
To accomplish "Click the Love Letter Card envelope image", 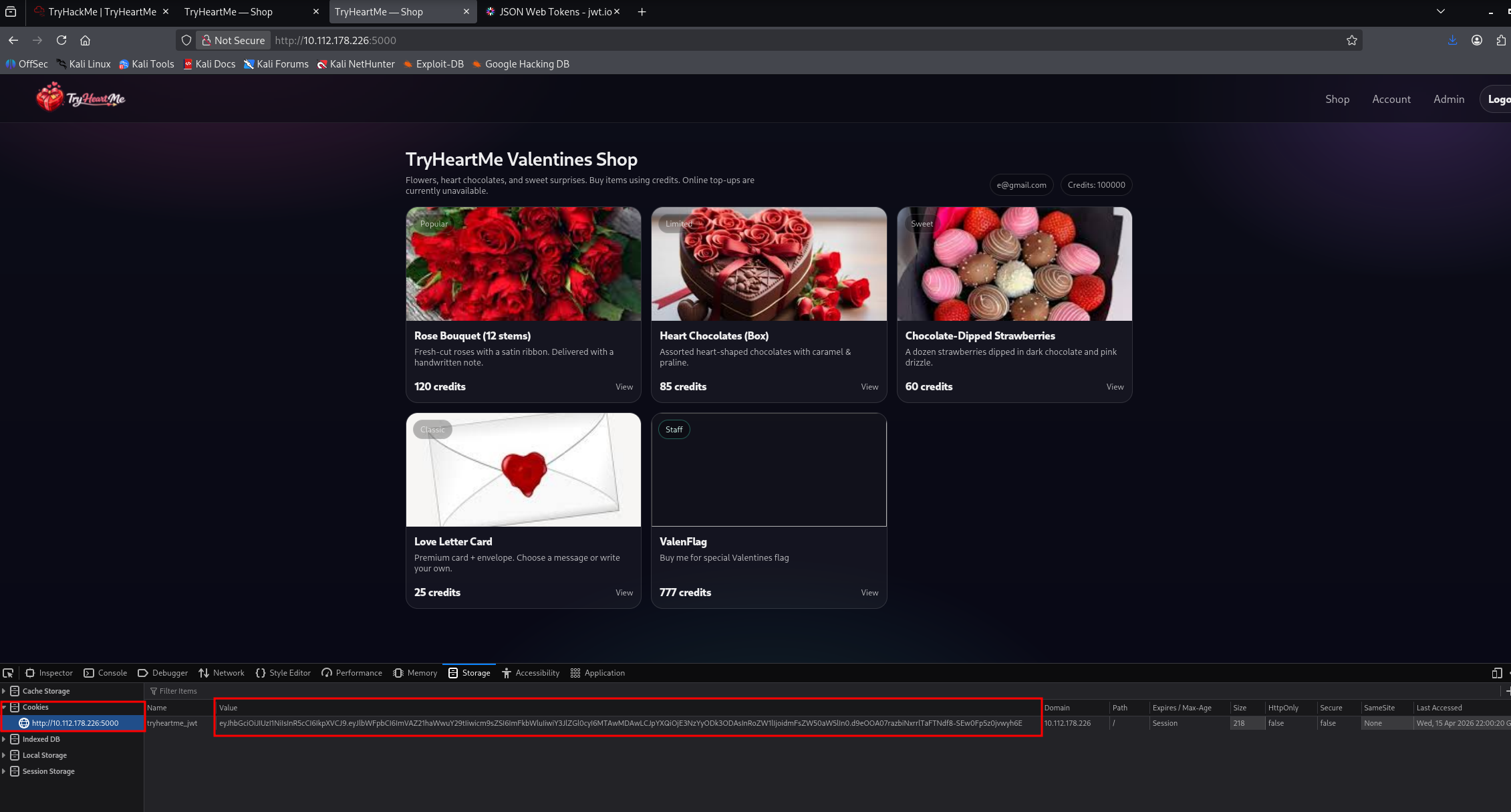I will tap(523, 470).
